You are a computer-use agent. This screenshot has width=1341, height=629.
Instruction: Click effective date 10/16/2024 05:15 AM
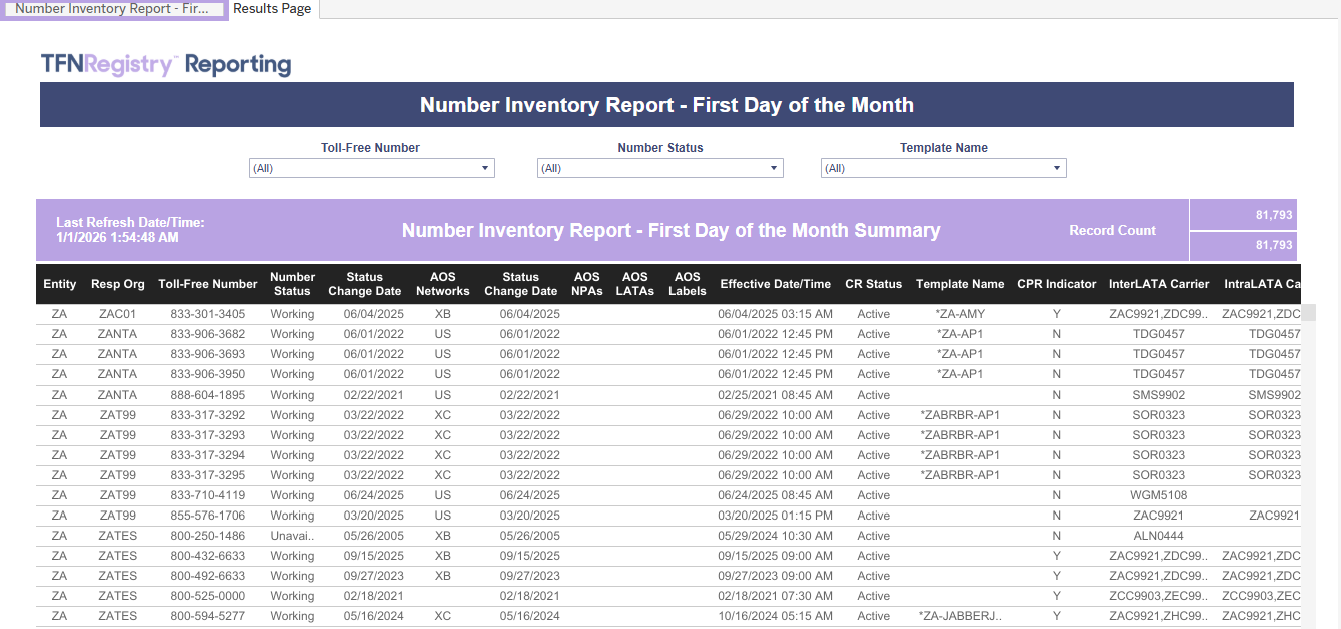(x=776, y=616)
